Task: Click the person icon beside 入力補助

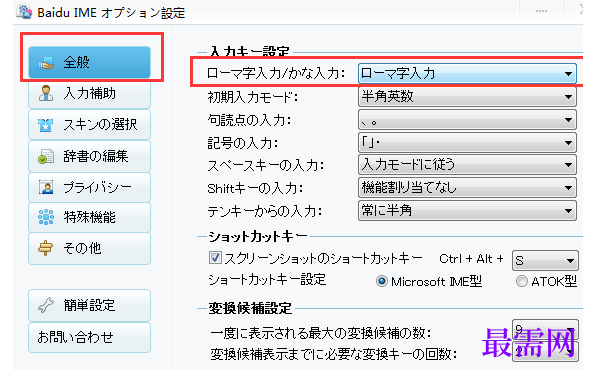Action: (x=46, y=93)
